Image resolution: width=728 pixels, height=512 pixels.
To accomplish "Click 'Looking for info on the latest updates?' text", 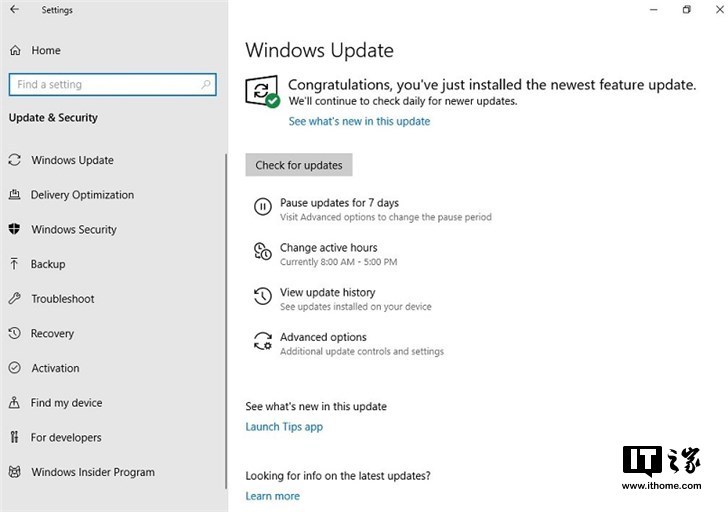I will [338, 476].
